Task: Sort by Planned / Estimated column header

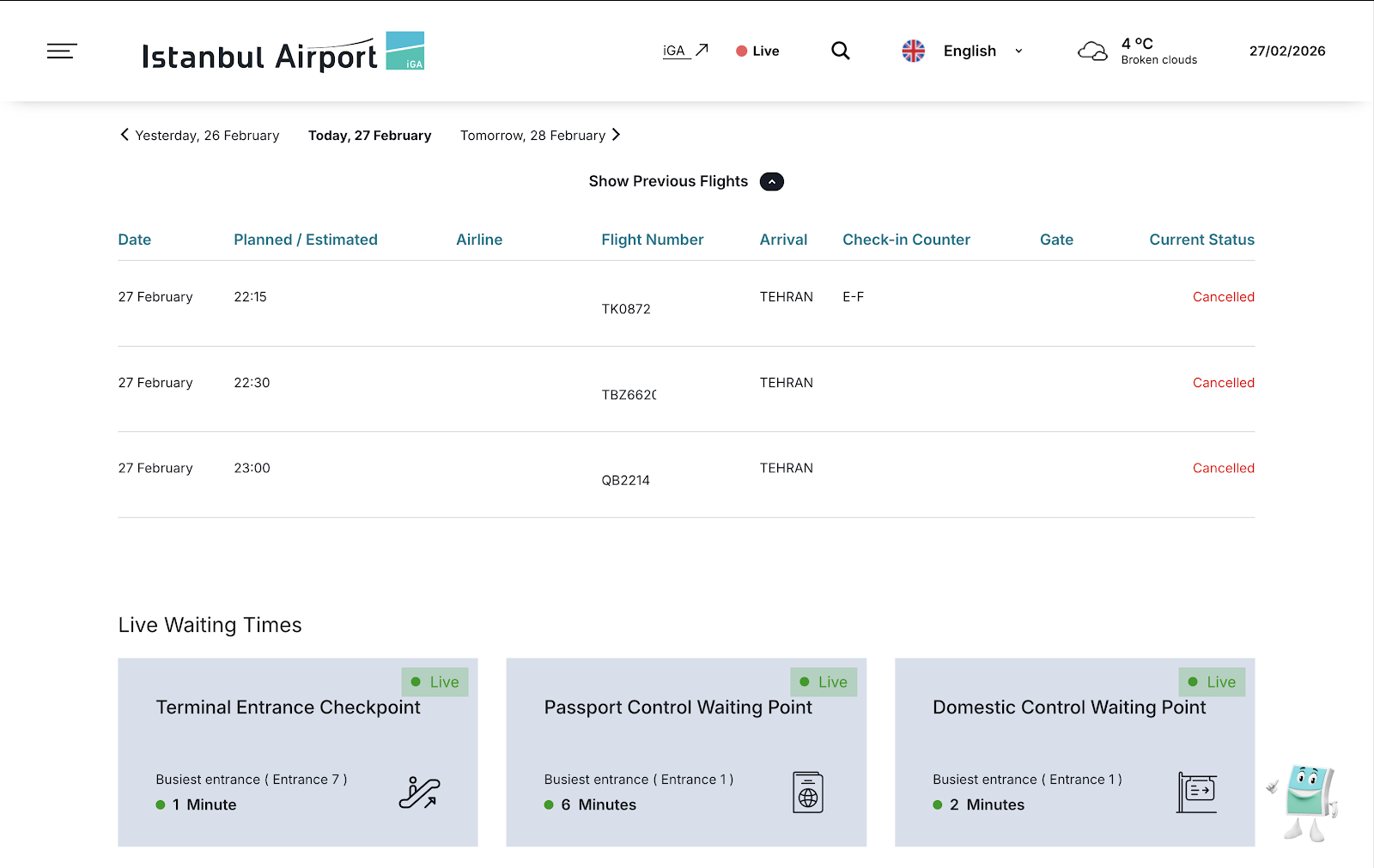Action: tap(306, 240)
